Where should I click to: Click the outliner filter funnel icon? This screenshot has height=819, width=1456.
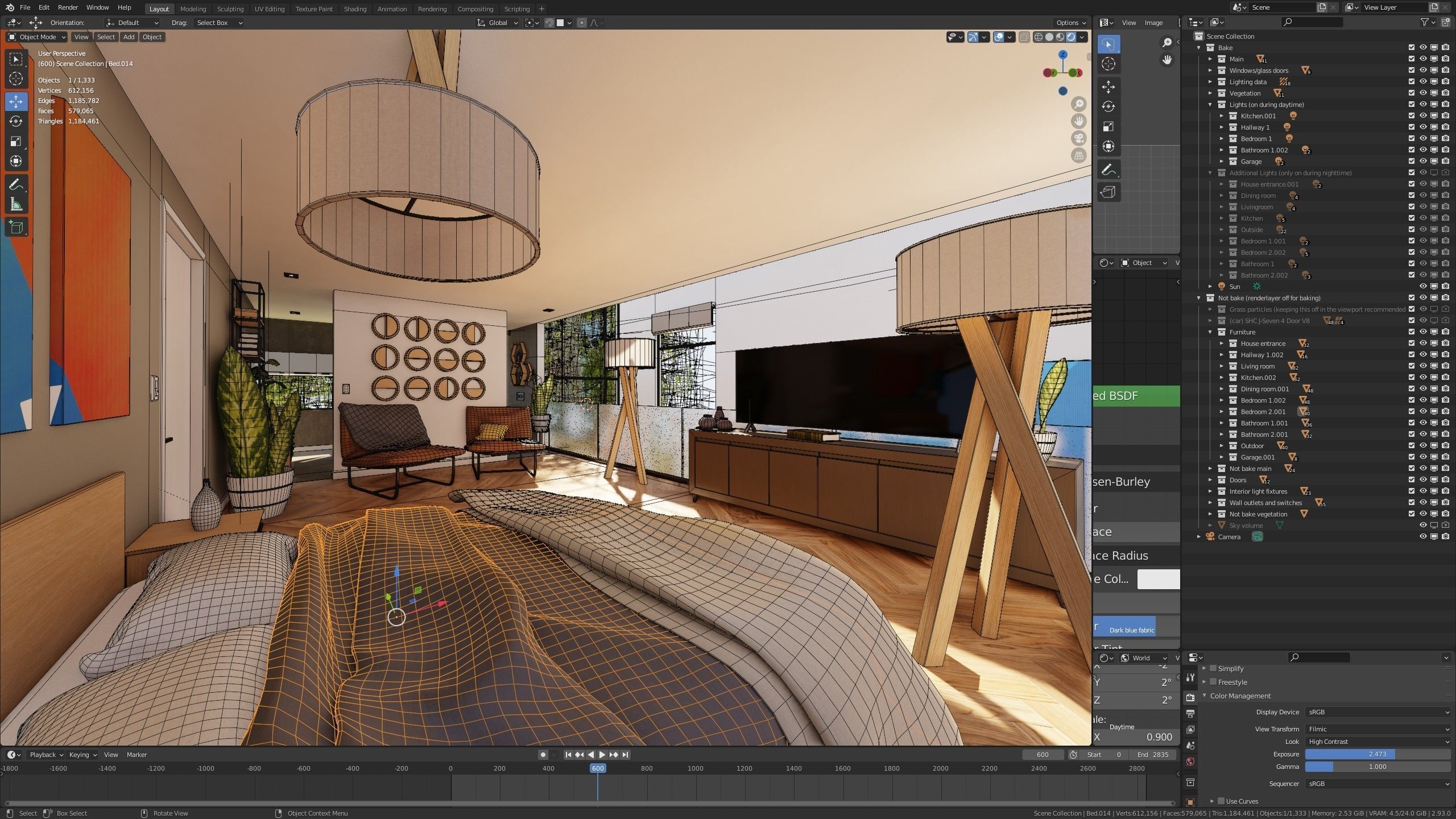(x=1424, y=22)
